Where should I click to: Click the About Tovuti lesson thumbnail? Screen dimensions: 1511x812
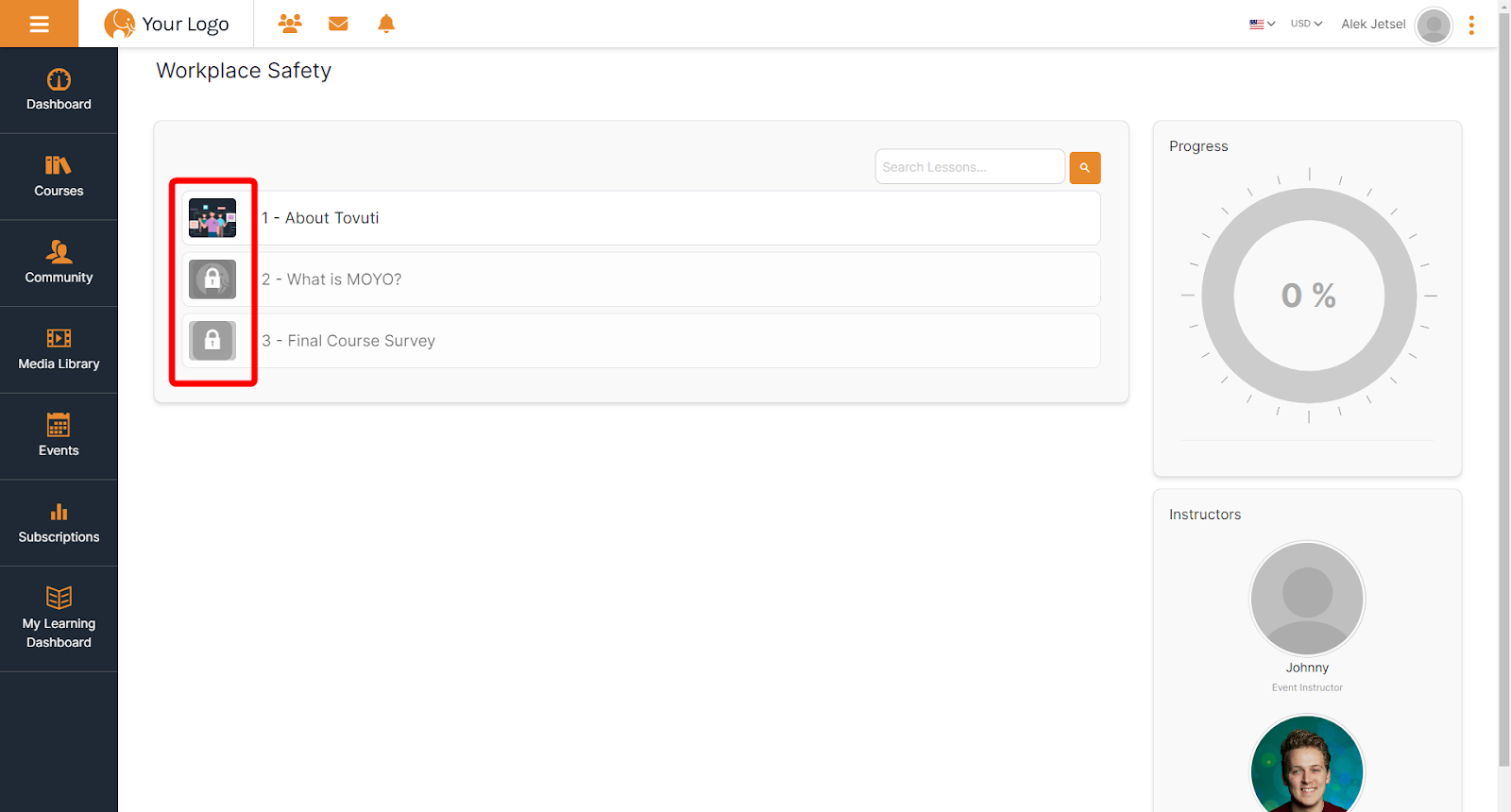click(x=212, y=218)
